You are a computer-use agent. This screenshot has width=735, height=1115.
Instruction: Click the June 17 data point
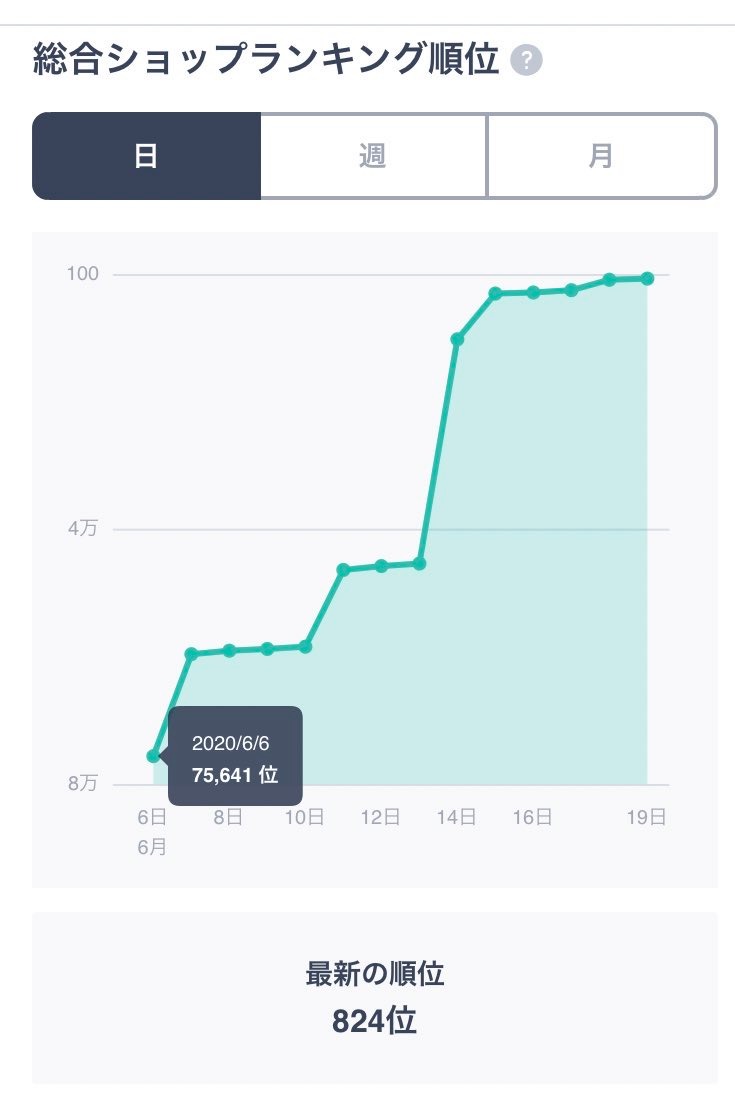[571, 290]
